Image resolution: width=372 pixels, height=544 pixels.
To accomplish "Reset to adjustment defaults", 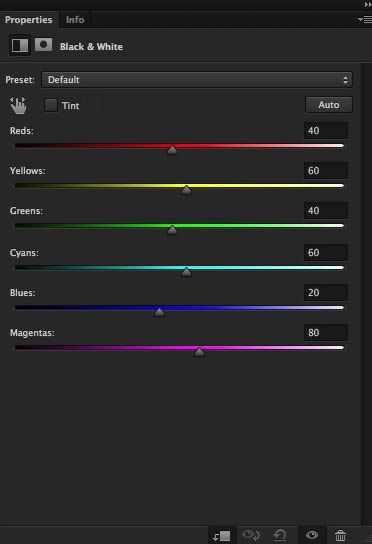I will click(x=280, y=535).
